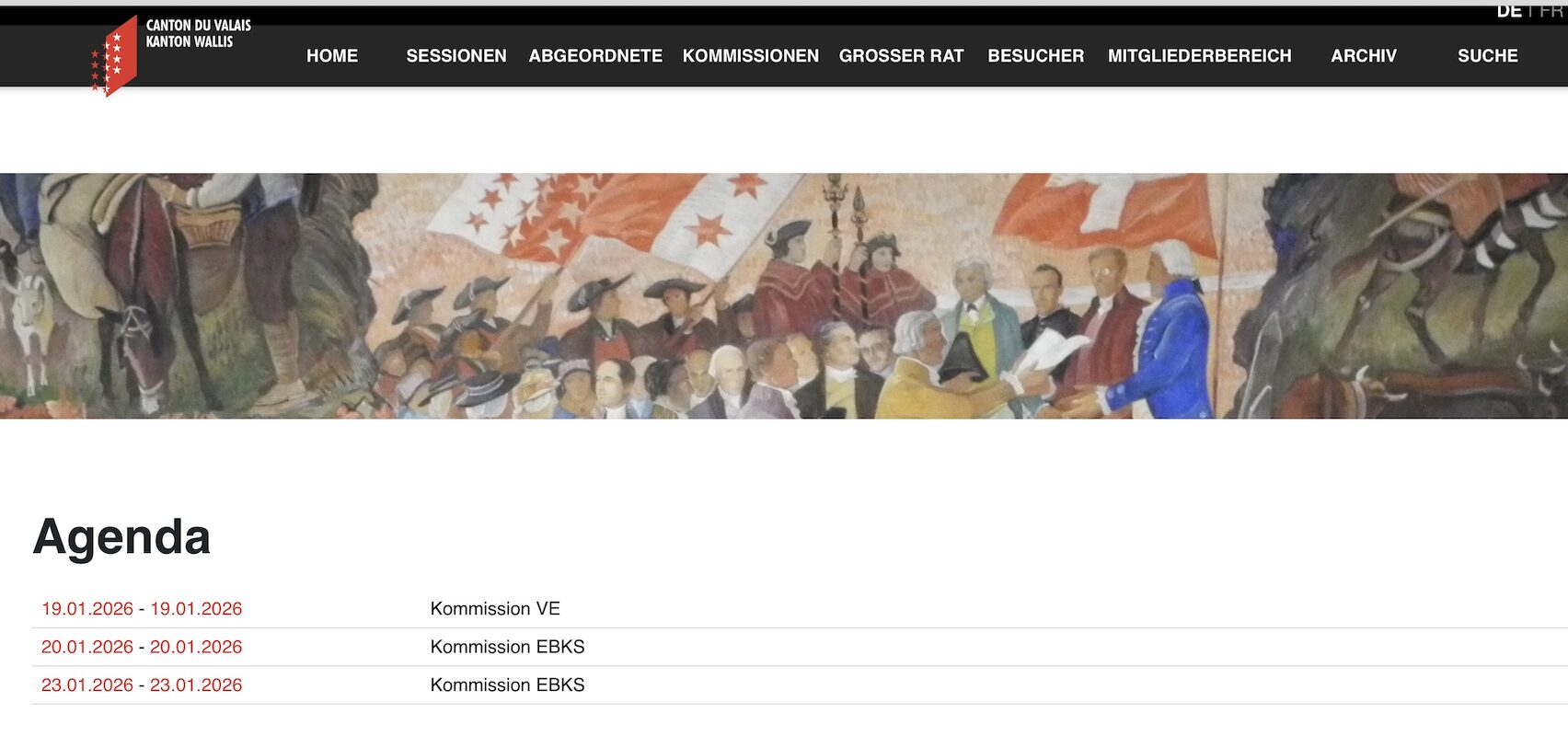Click the historical mural banner image
This screenshot has height=736, width=1568.
click(784, 296)
